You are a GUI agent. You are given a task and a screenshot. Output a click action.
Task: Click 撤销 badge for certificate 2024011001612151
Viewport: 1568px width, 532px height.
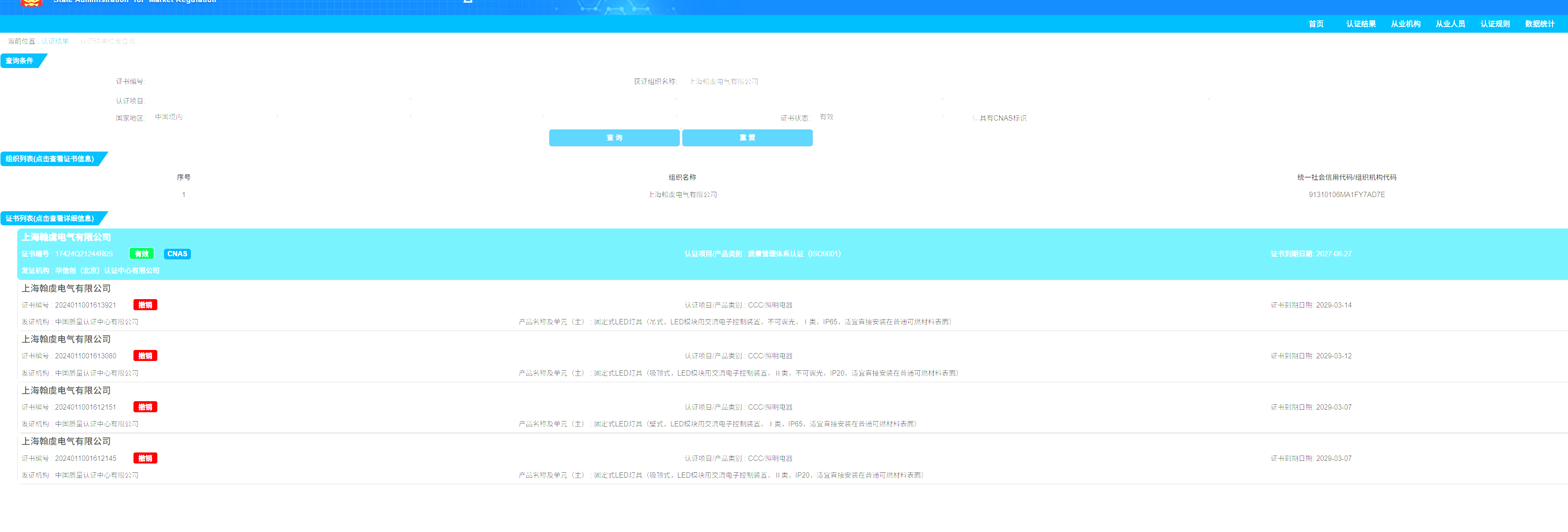(x=145, y=407)
